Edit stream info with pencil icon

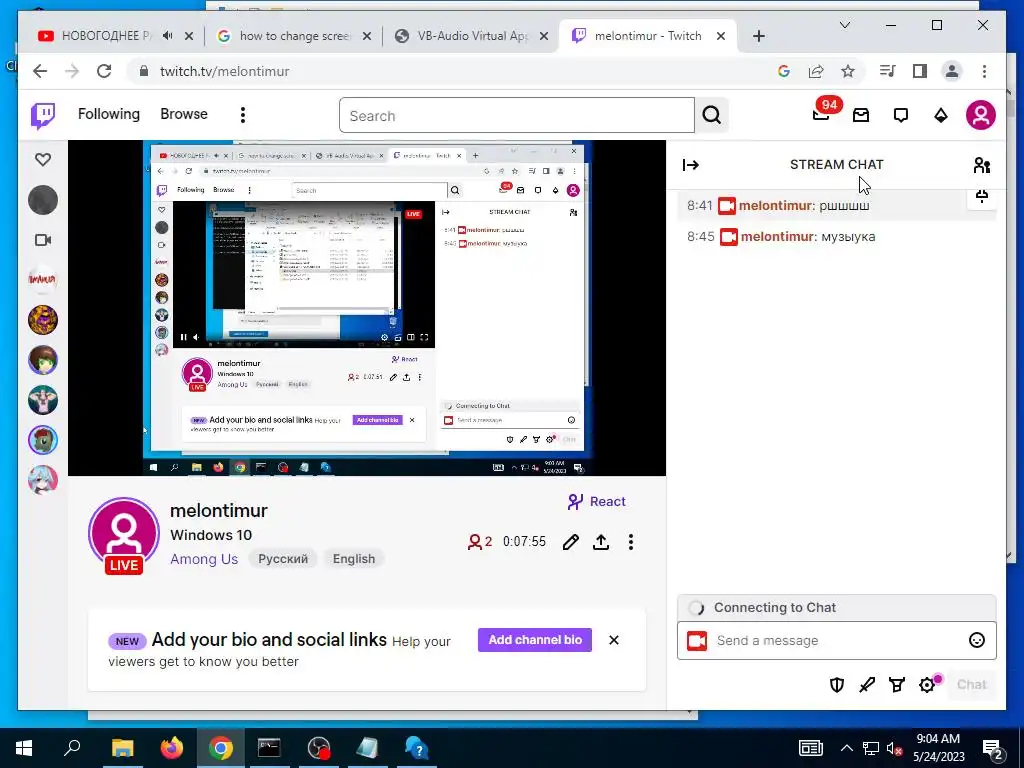tap(571, 541)
